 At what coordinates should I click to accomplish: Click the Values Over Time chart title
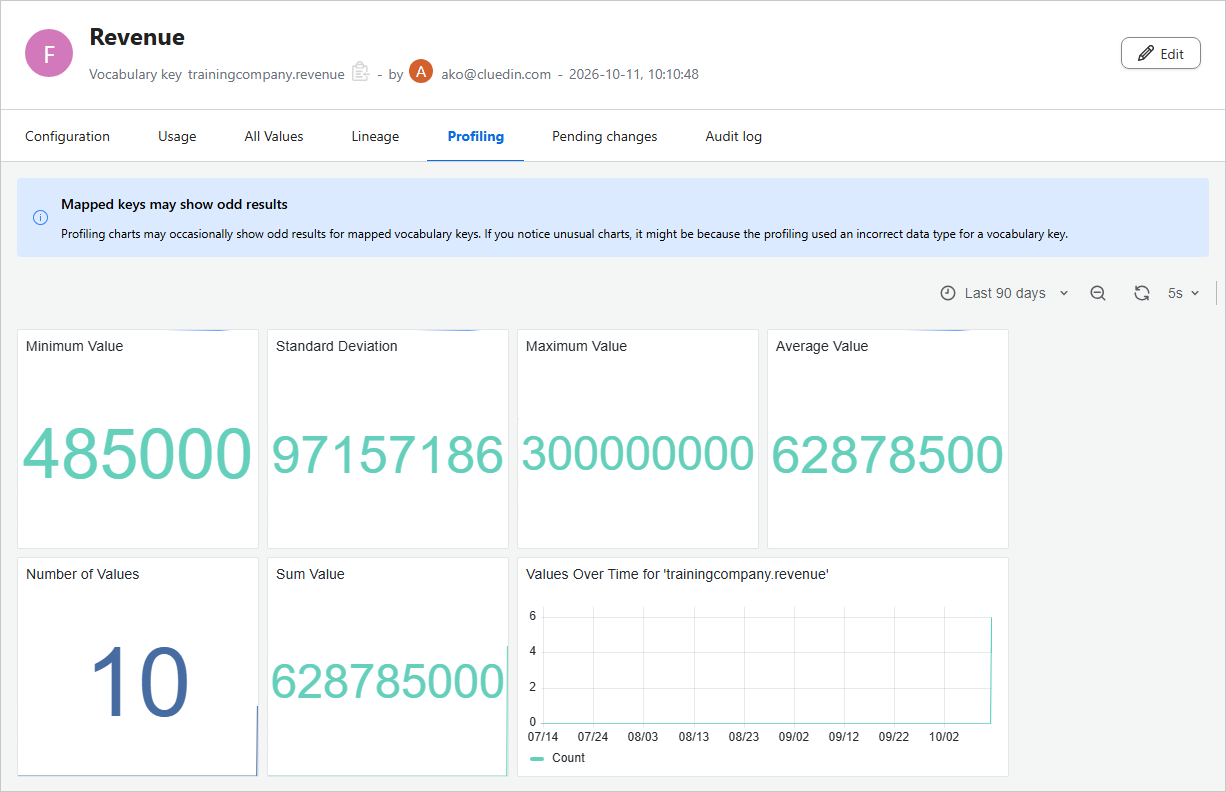pos(677,574)
